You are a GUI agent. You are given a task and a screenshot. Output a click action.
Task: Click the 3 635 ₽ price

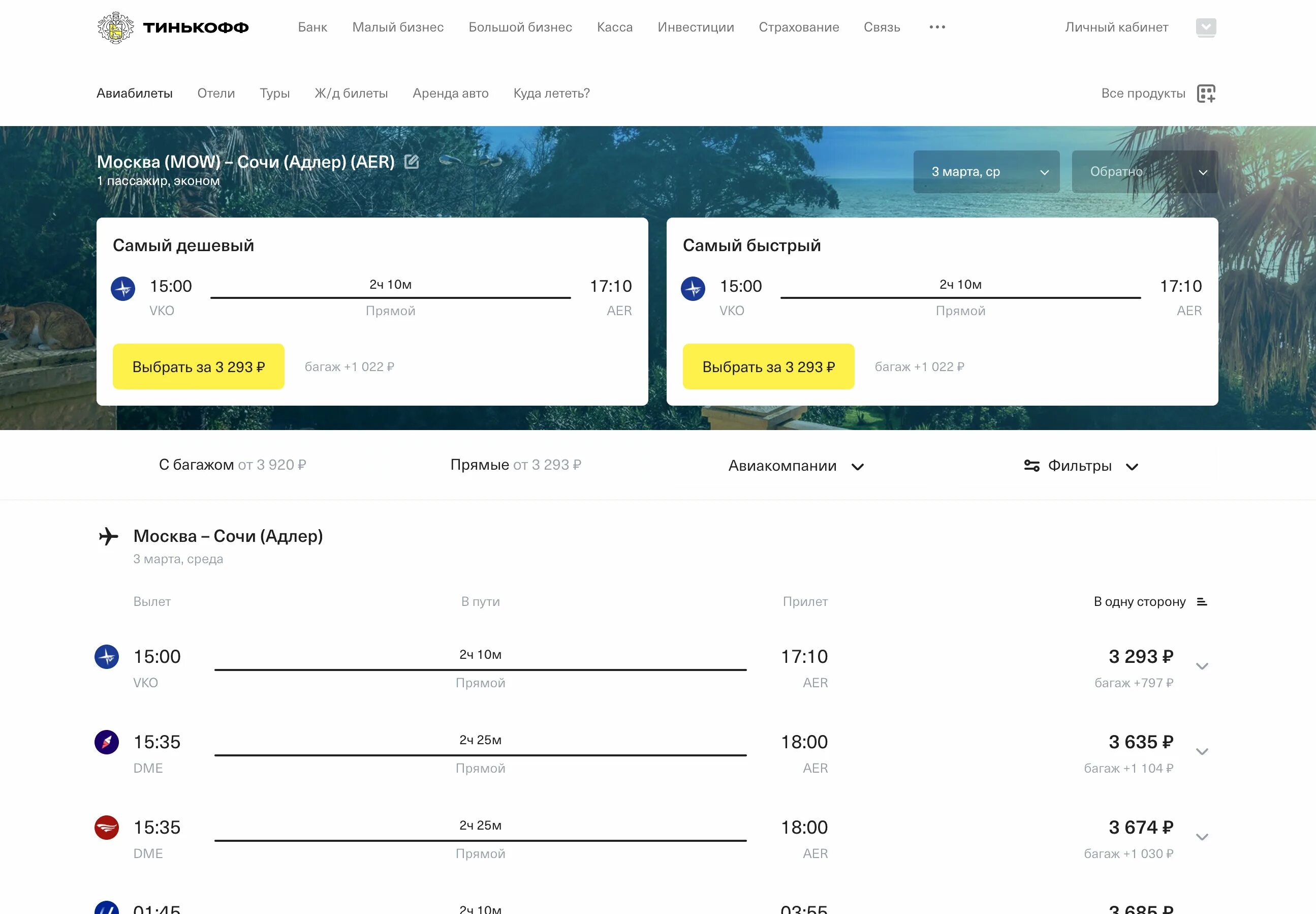click(x=1141, y=742)
